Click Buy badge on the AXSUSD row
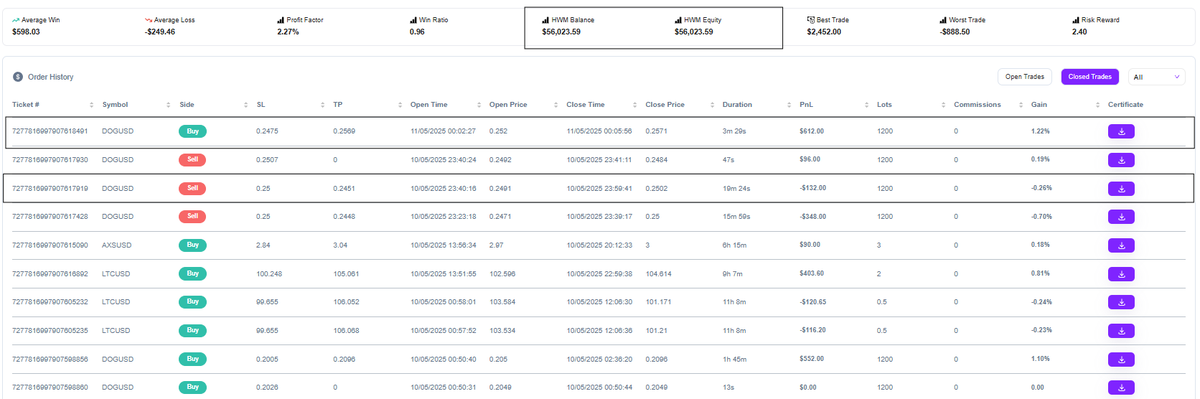The image size is (1200, 399). (x=192, y=245)
